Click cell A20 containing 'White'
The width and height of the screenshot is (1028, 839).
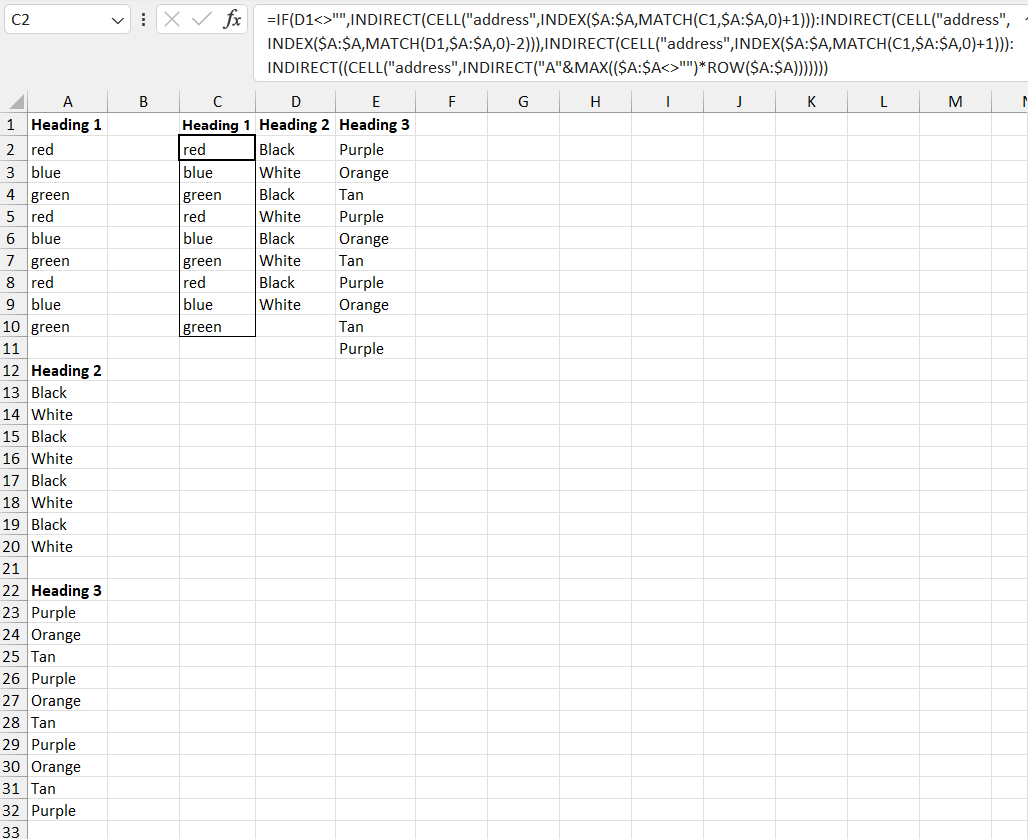click(68, 546)
